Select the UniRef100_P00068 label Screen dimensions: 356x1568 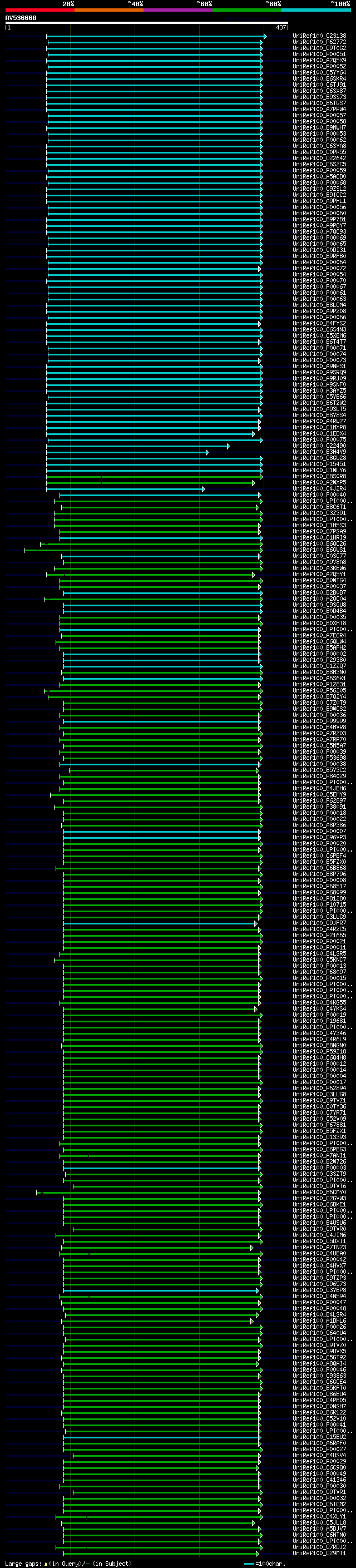click(x=319, y=182)
